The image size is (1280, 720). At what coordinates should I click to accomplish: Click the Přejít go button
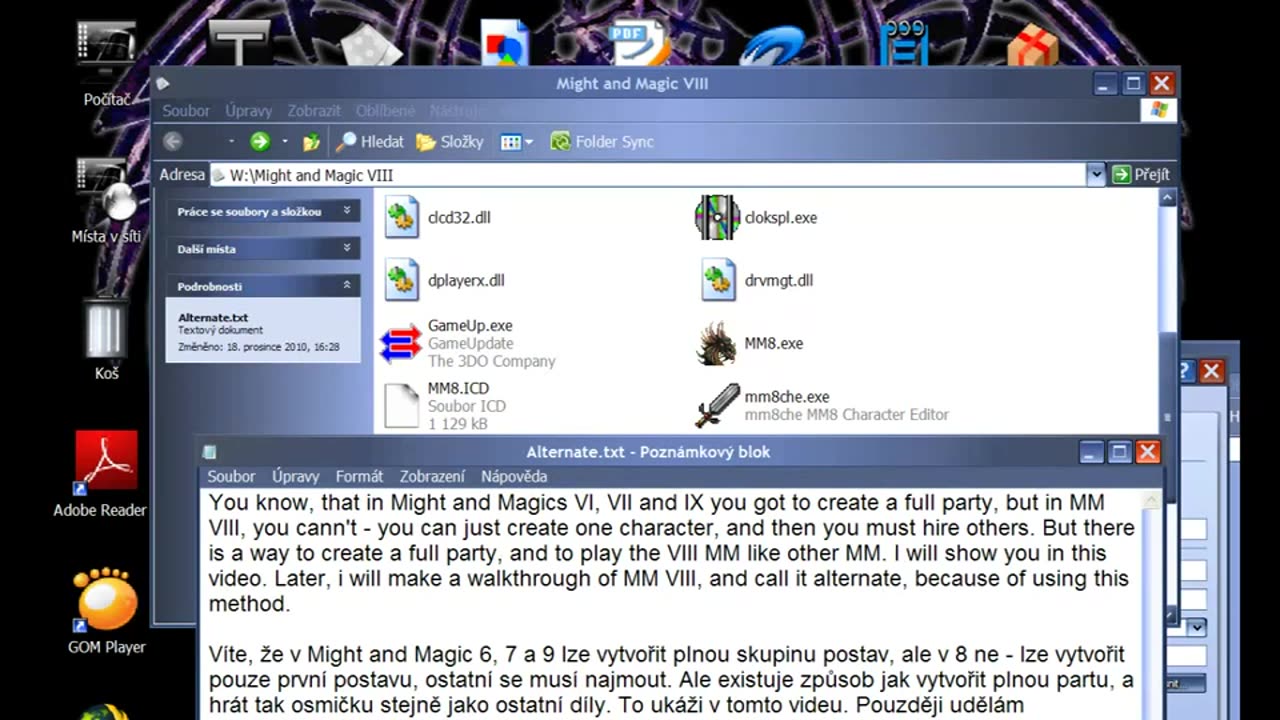pos(1141,175)
